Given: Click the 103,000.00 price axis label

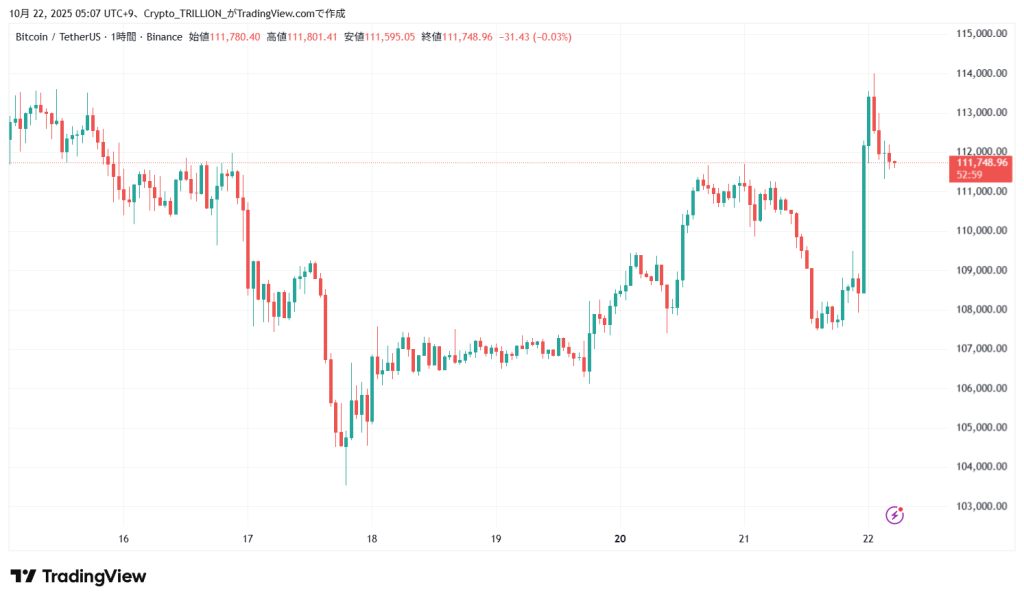Looking at the screenshot, I should point(980,506).
